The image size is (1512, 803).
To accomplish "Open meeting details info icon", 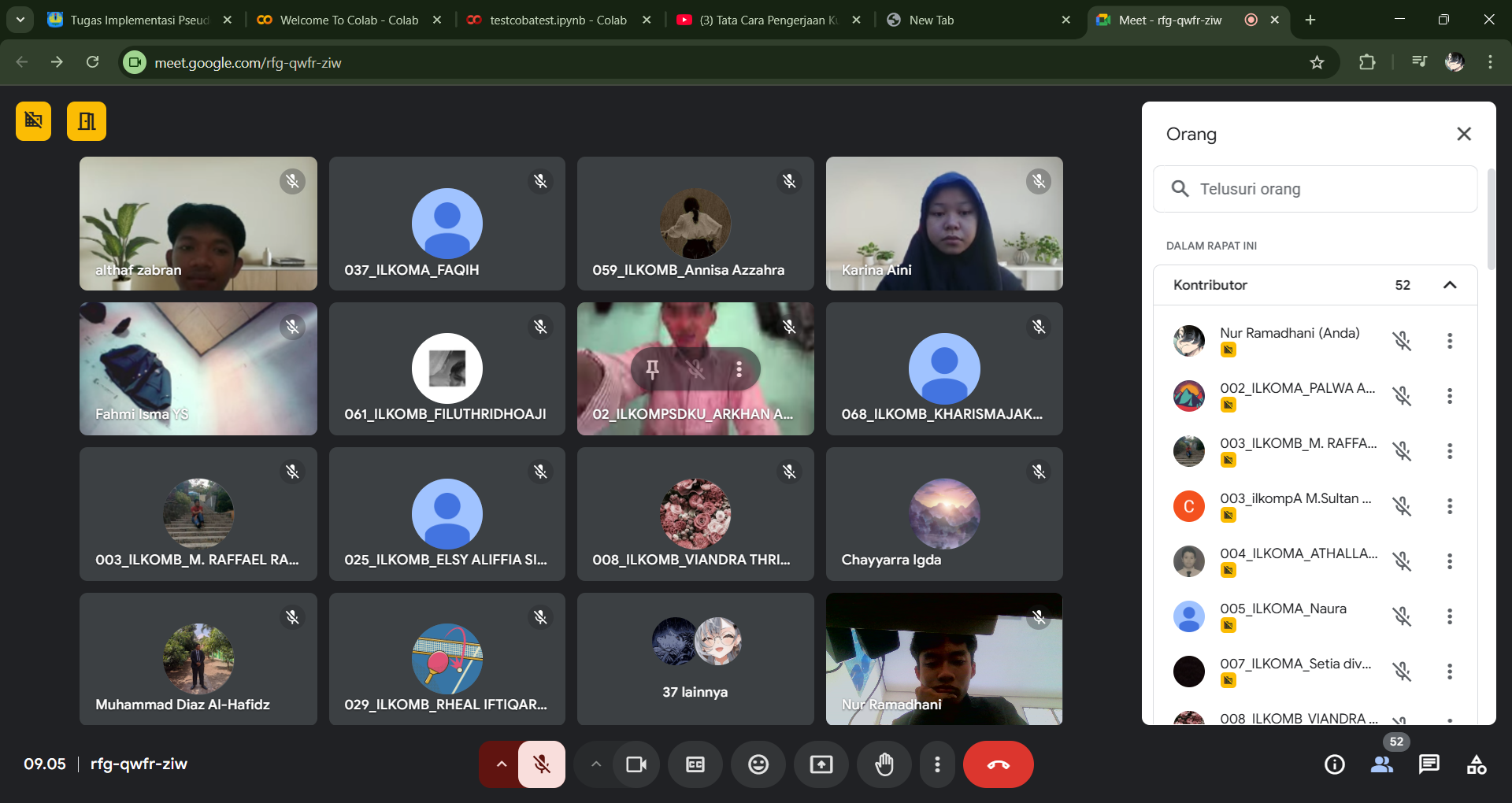I will pyautogui.click(x=1335, y=764).
